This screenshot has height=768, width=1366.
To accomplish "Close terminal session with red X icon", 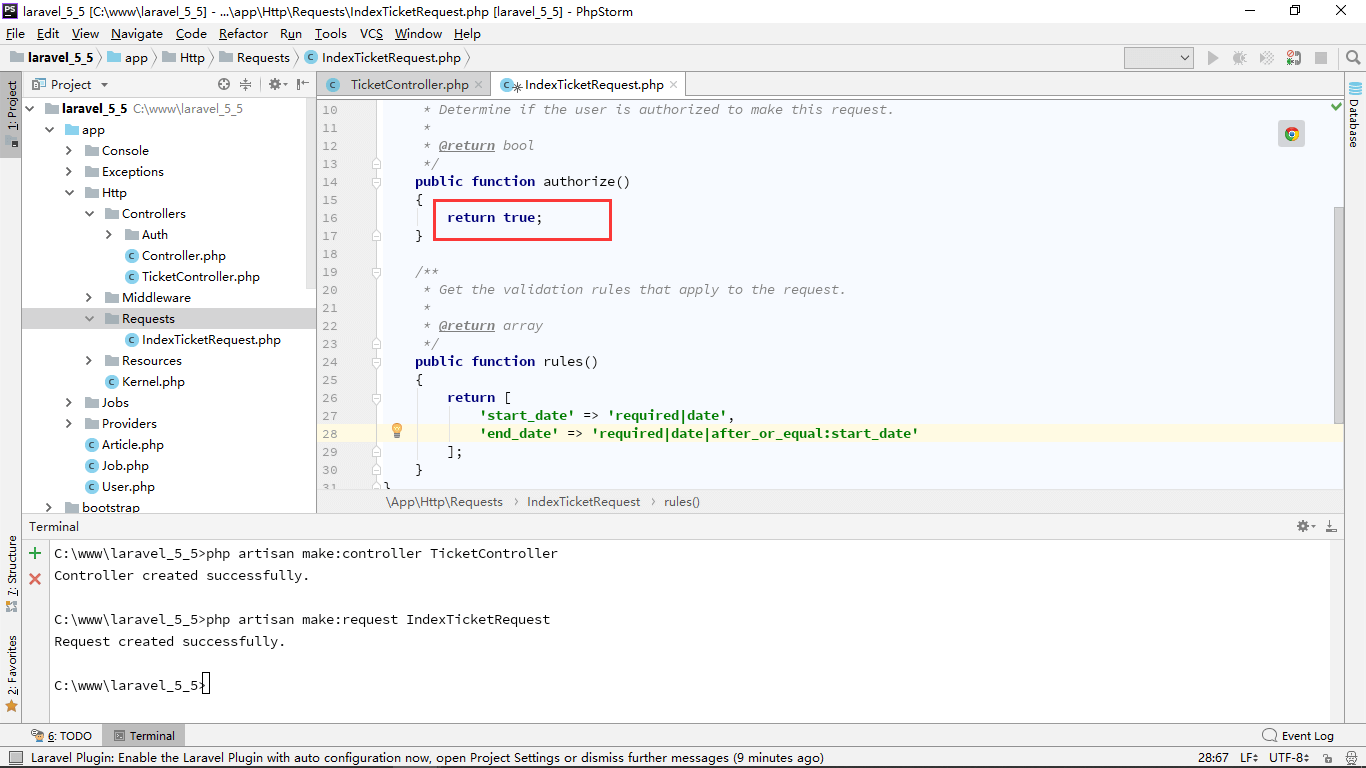I will 35,578.
